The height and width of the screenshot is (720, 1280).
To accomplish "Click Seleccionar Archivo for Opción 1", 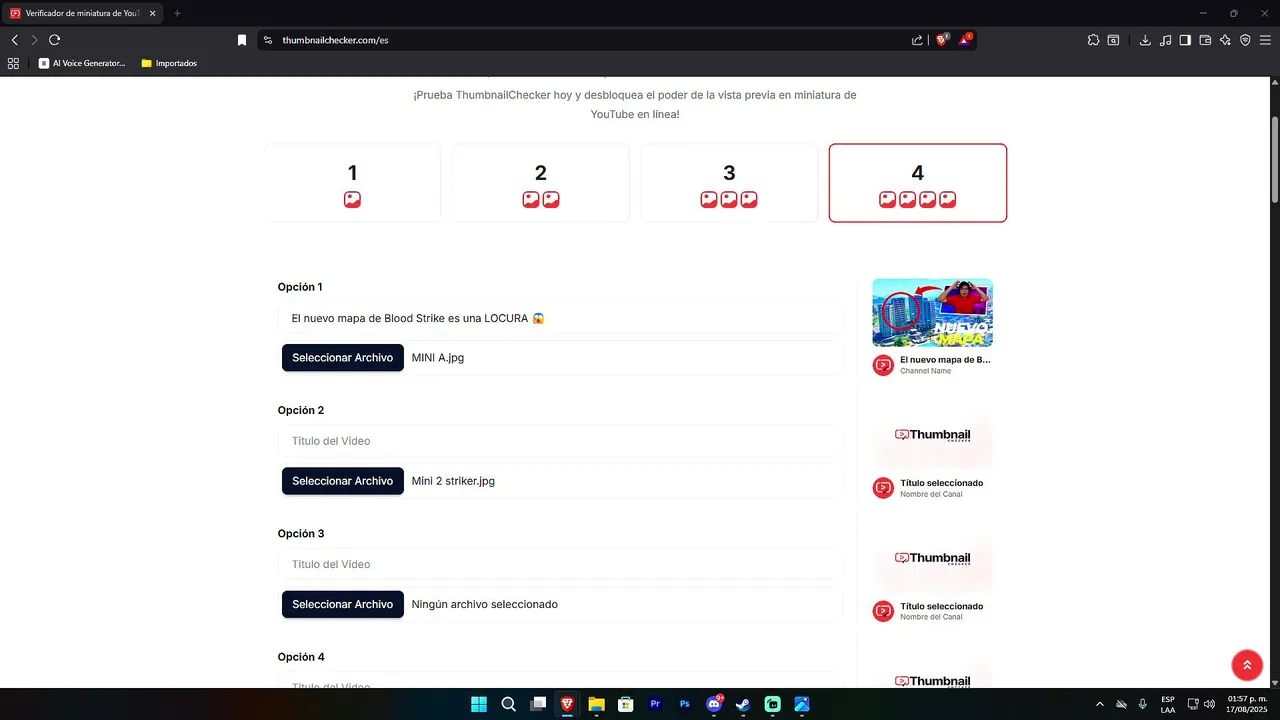I will [343, 358].
